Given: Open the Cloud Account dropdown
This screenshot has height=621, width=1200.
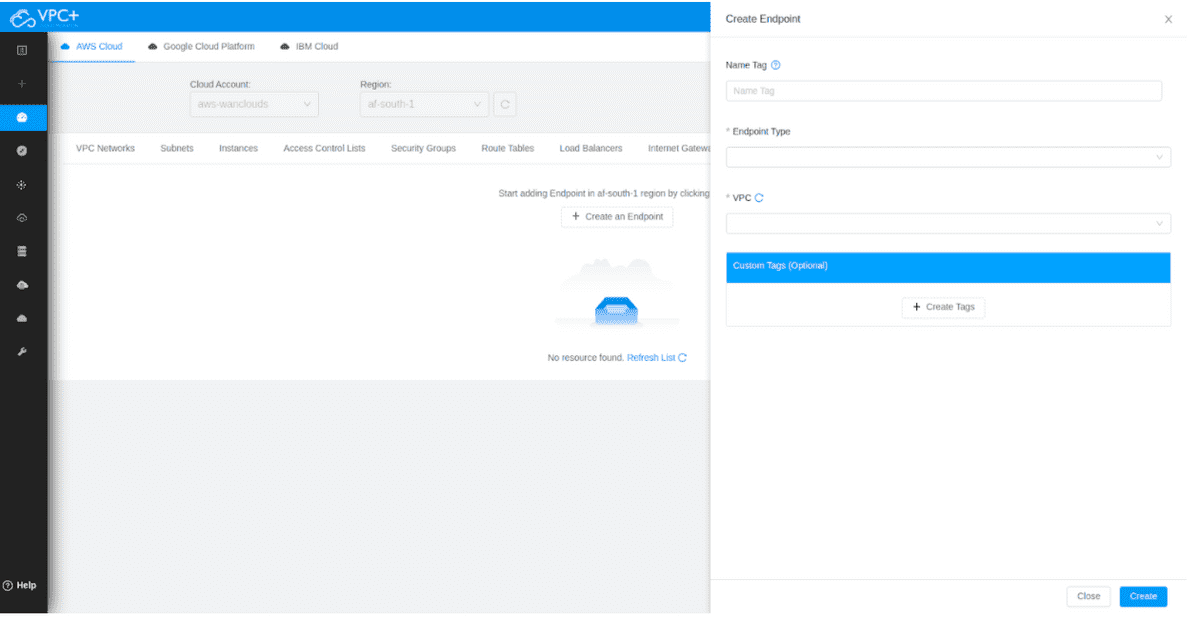Looking at the screenshot, I should point(254,104).
